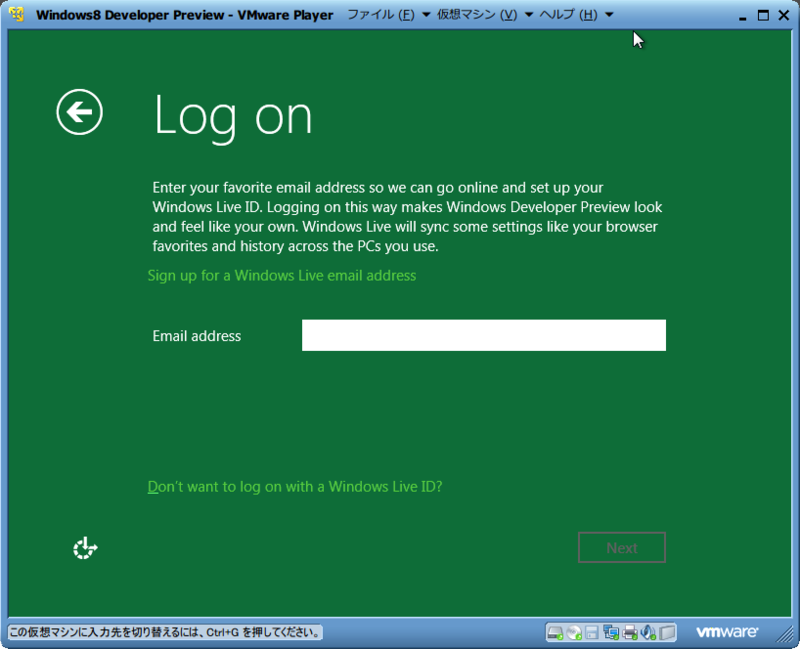Viewport: 800px width, 649px height.
Task: Click the network adapter device icon
Action: (611, 633)
